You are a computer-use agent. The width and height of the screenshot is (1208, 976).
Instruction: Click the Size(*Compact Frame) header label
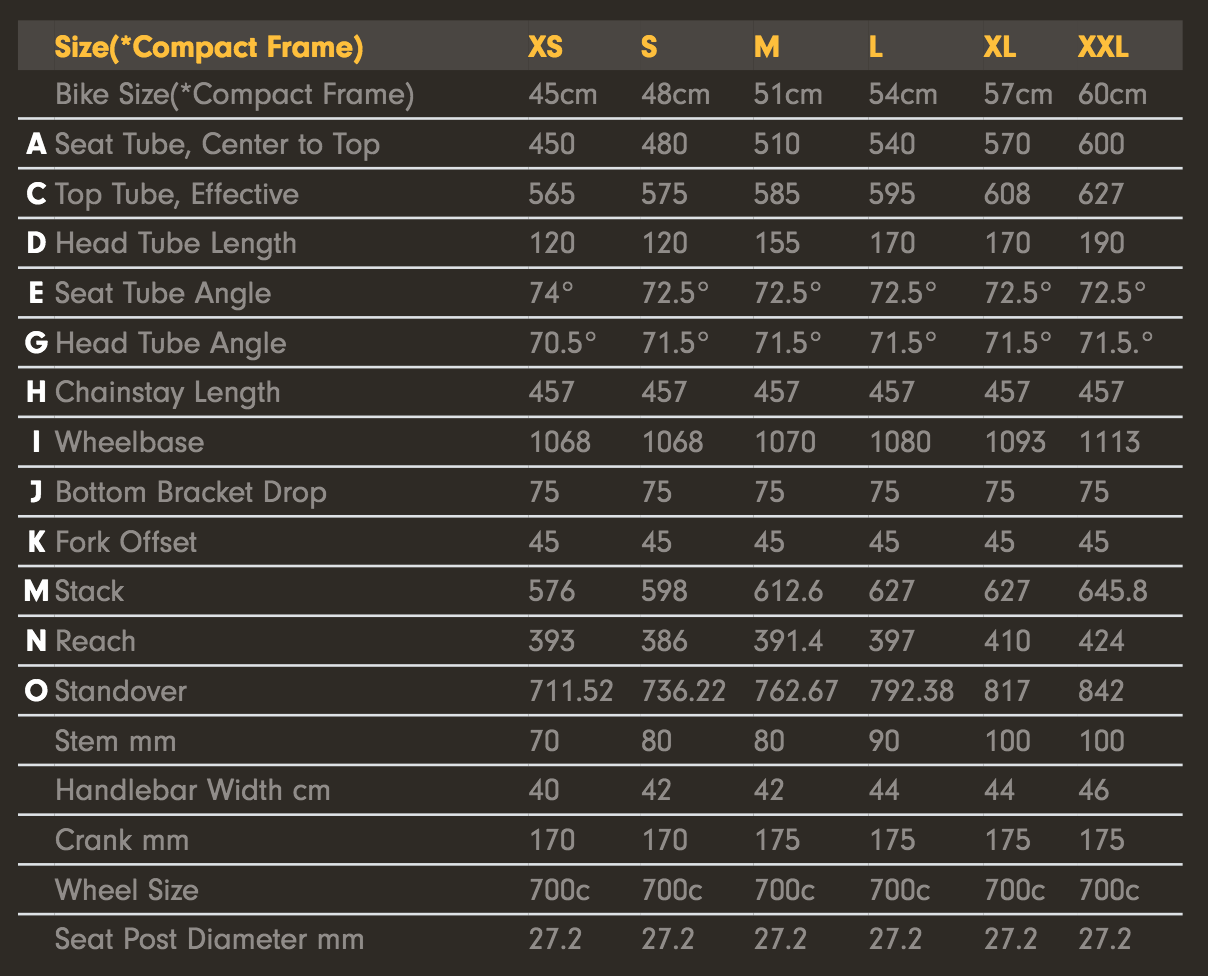[208, 47]
